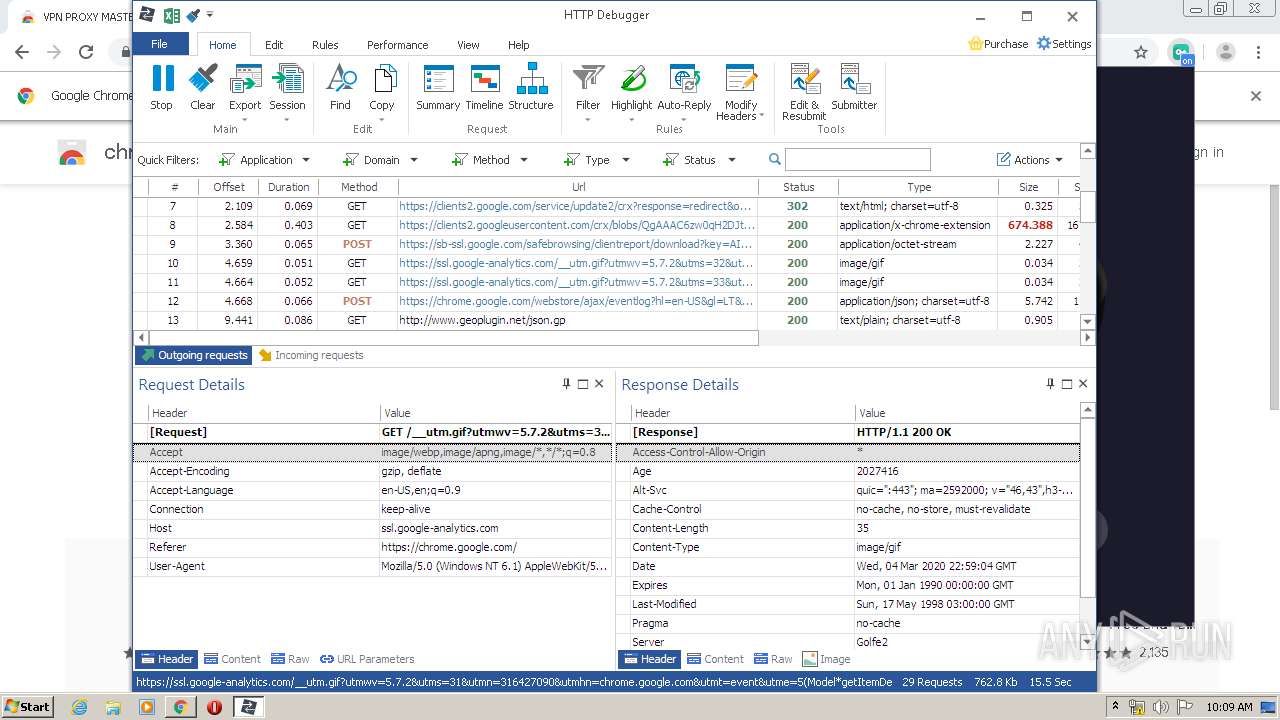Expand the Export dropdown arrow
Image resolution: width=1280 pixels, height=720 pixels.
click(x=245, y=120)
